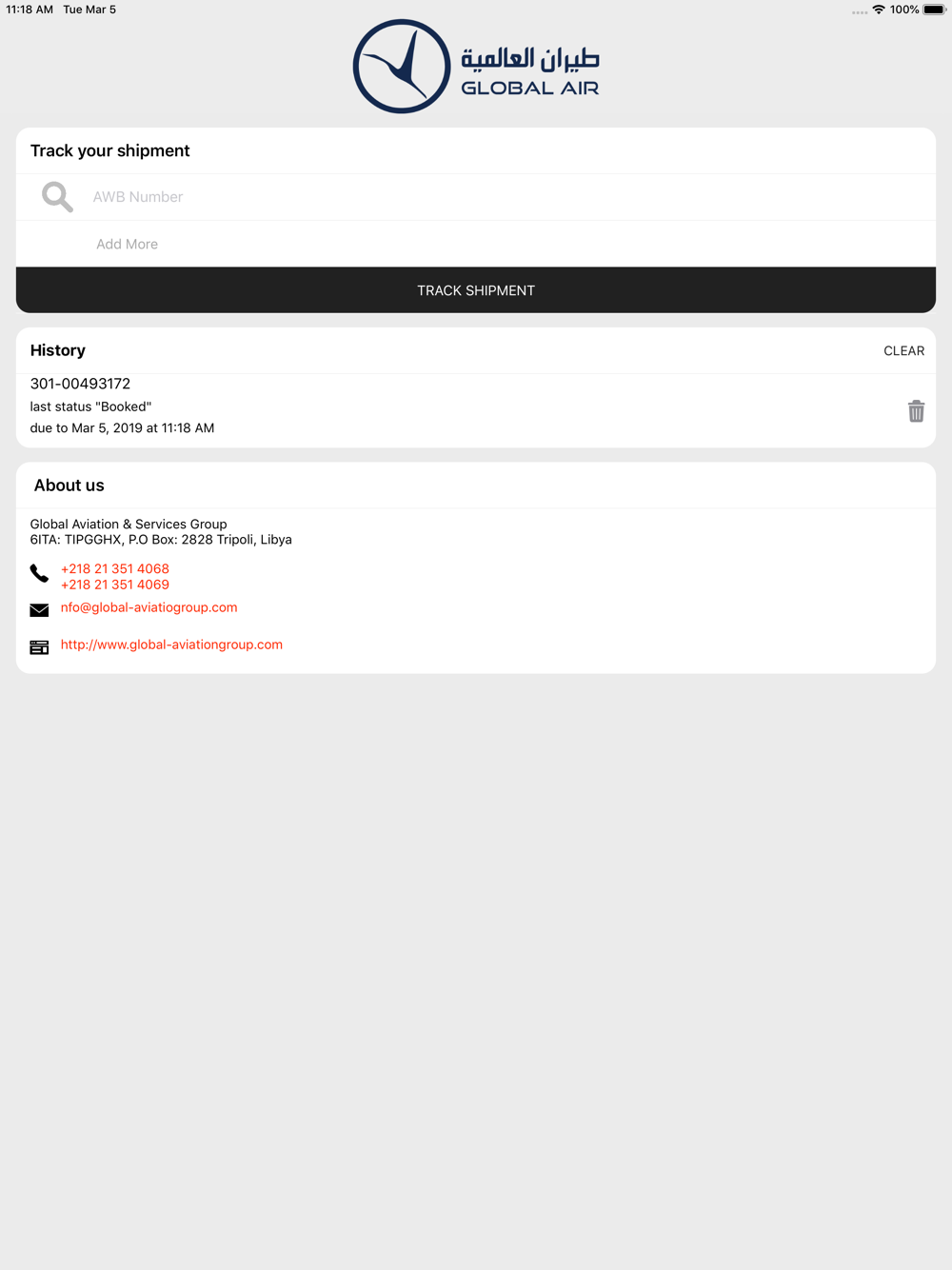Click the magnifying glass search icon
The height and width of the screenshot is (1270, 952).
[x=57, y=197]
